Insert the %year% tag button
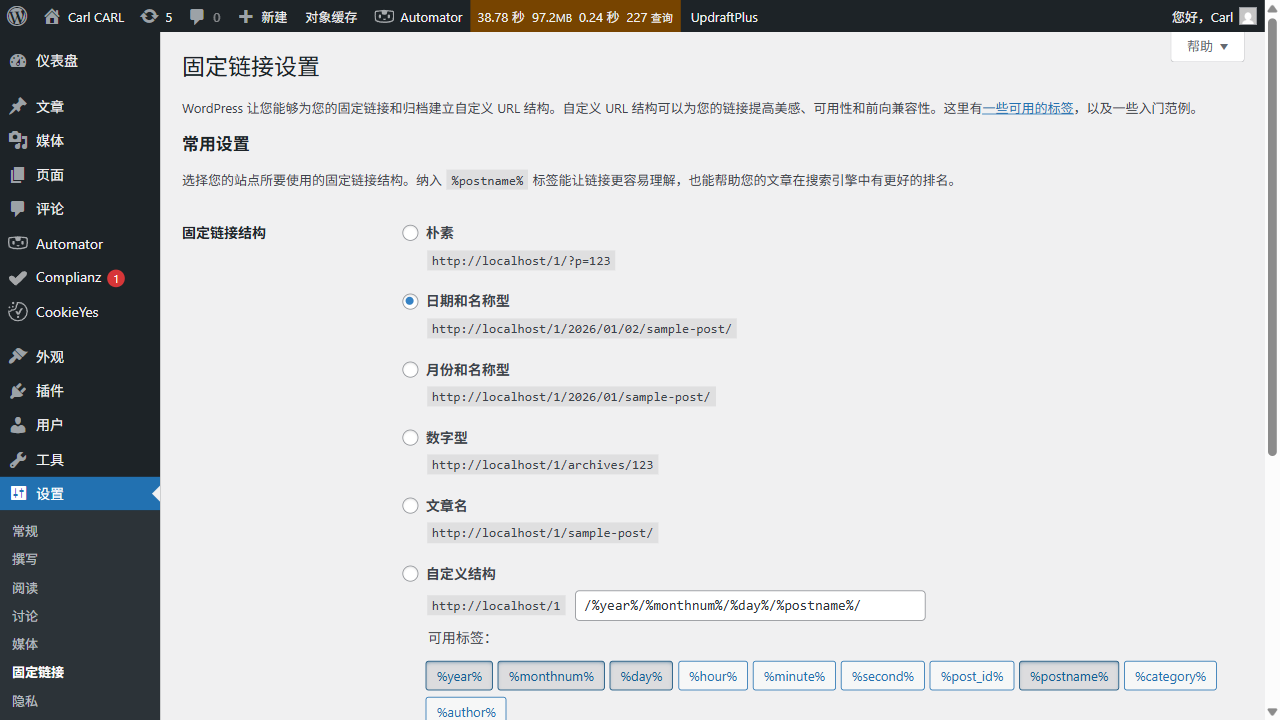The width and height of the screenshot is (1280, 720). [x=459, y=675]
